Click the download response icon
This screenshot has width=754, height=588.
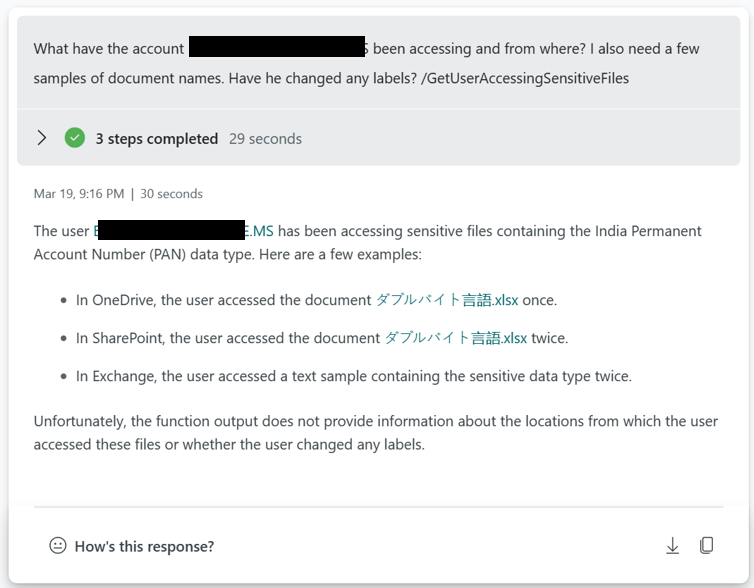[672, 546]
